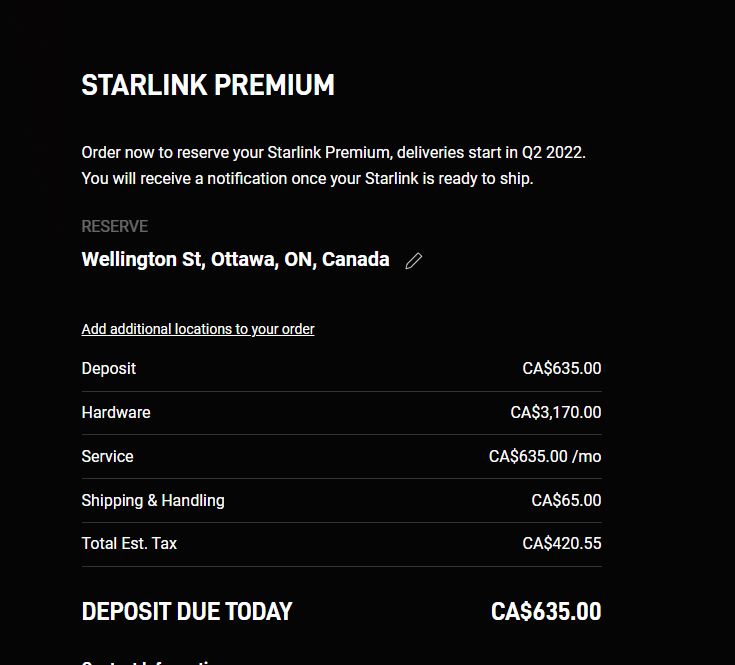Select the CA$3,170.00 hardware price

pyautogui.click(x=555, y=412)
